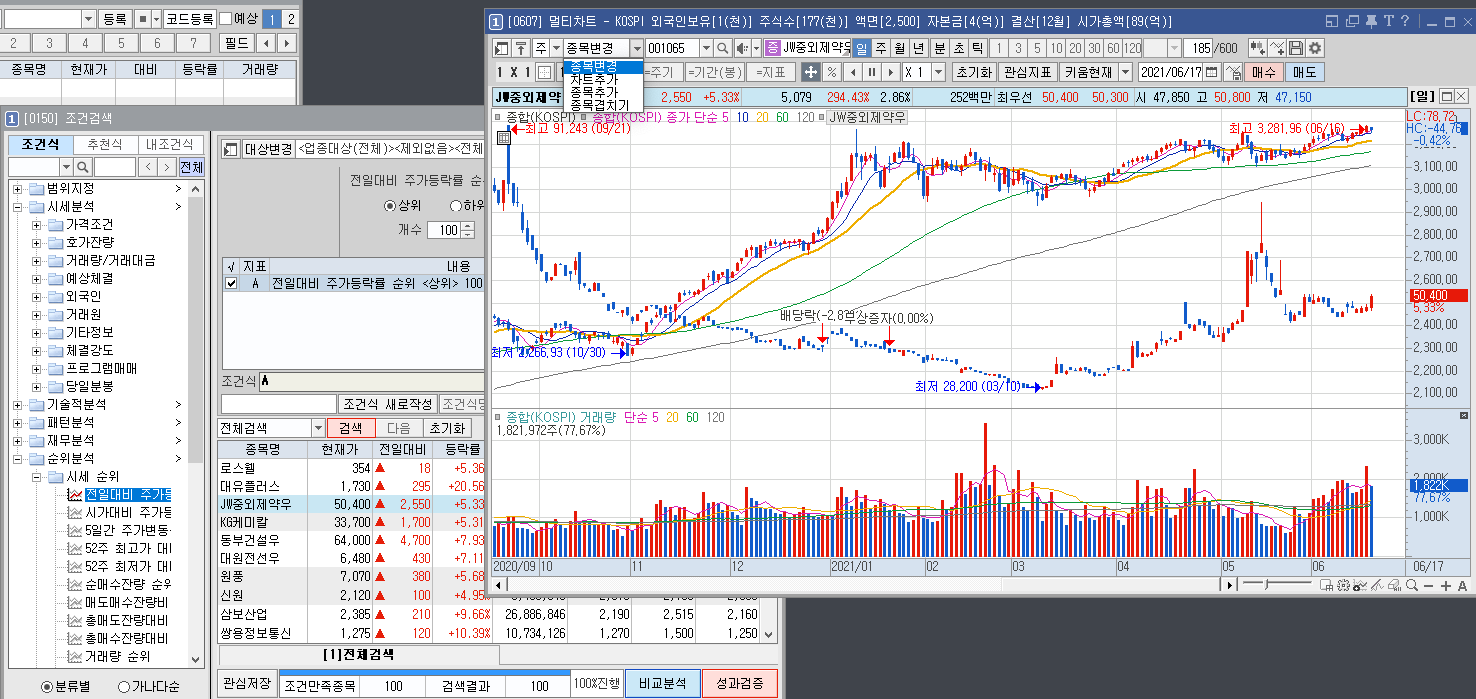This screenshot has width=1476, height=699.
Task: Toggle the 월 monthly period button
Action: [900, 48]
